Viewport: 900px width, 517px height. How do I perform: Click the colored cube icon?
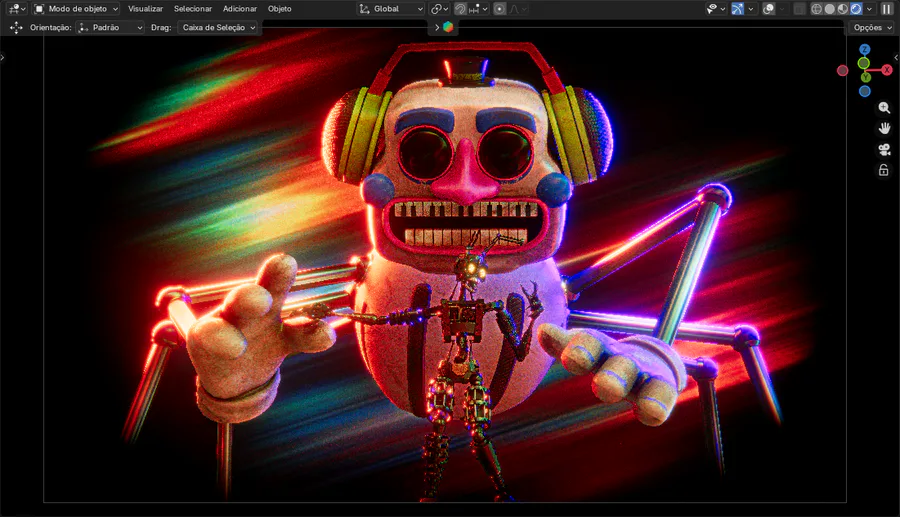click(x=448, y=27)
